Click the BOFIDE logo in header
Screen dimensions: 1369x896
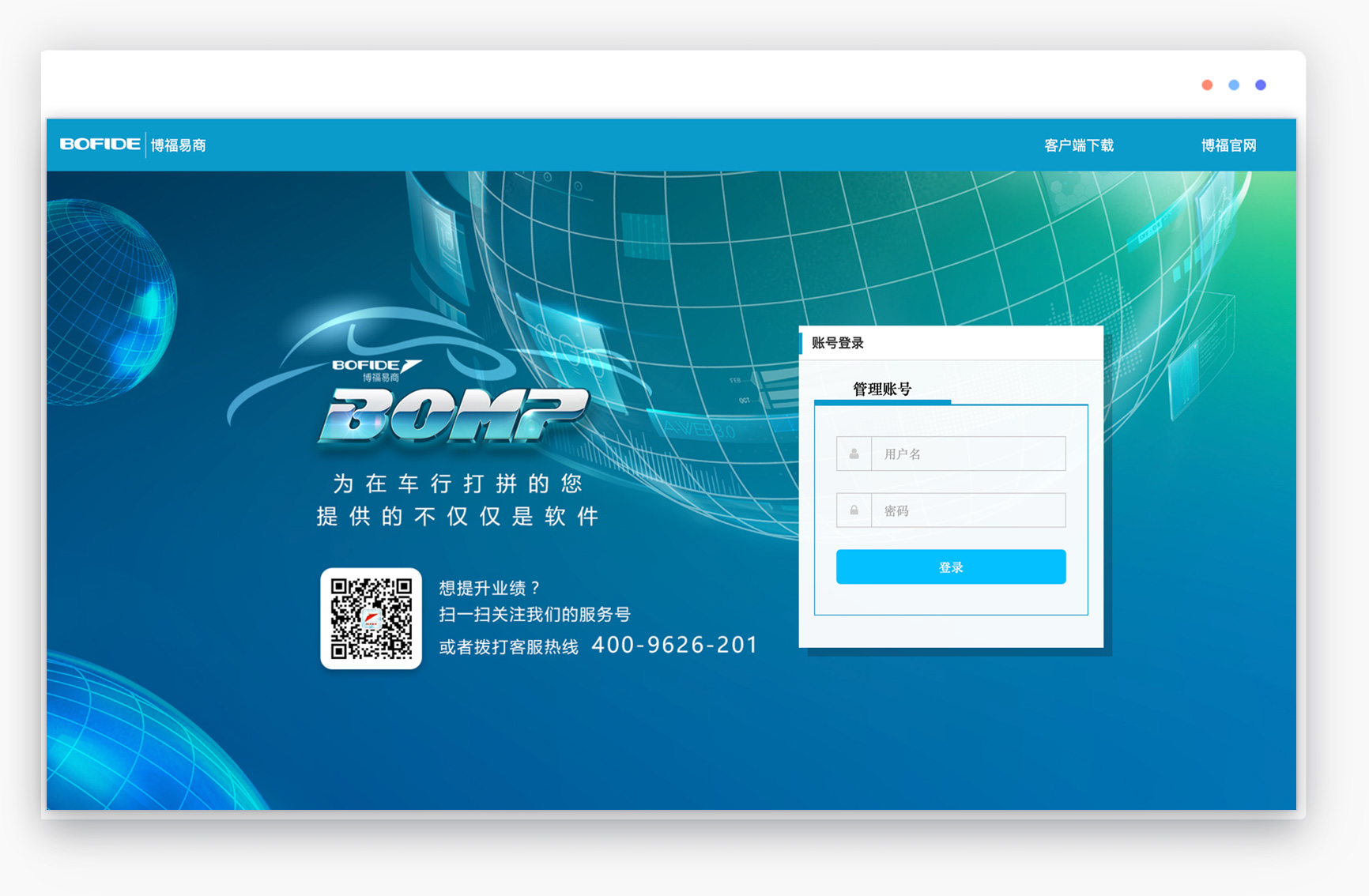click(x=100, y=145)
